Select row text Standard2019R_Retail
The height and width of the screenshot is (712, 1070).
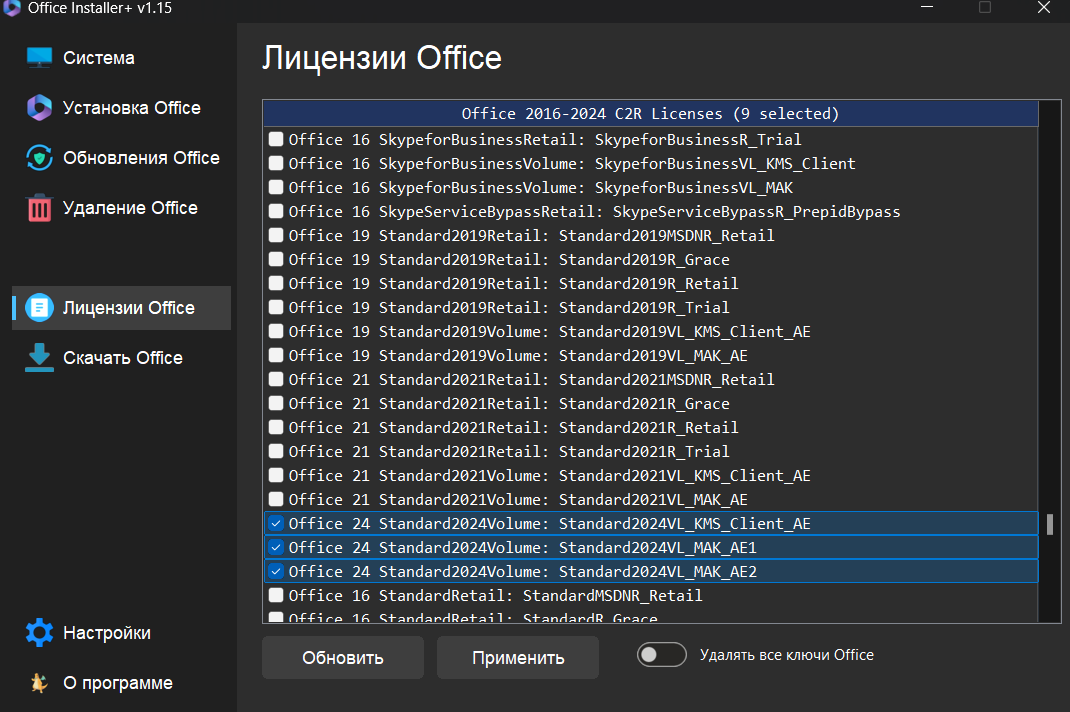(x=513, y=284)
